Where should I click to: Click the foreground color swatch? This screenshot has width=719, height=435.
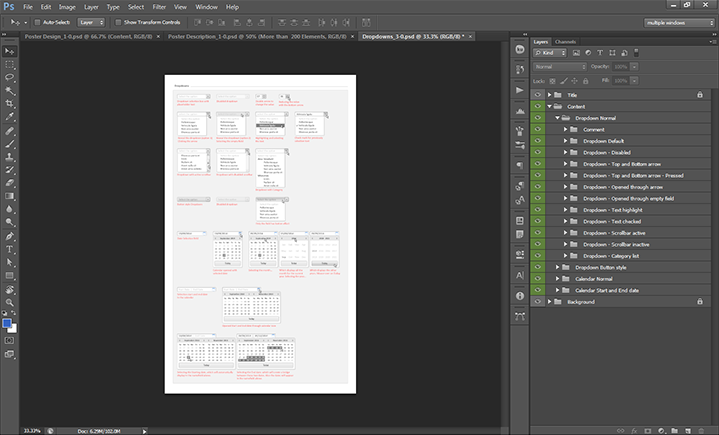7,323
